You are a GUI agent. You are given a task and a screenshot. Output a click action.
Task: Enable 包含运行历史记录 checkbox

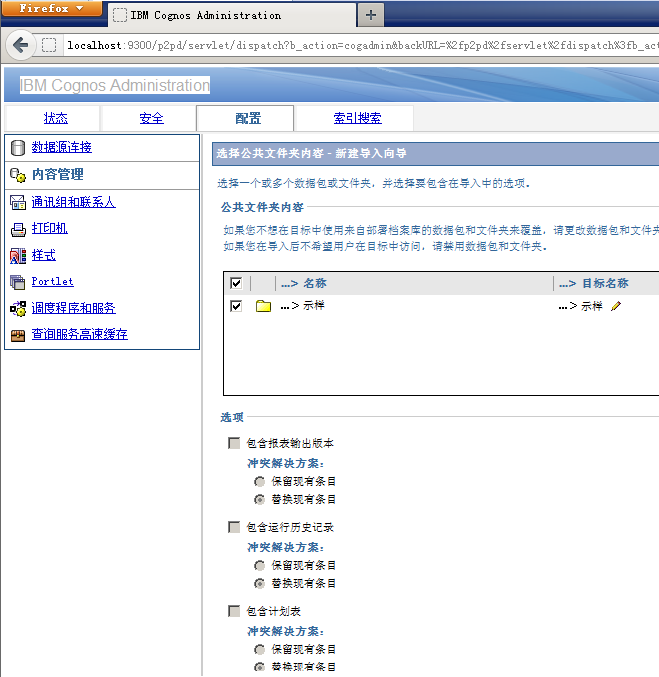(x=234, y=527)
